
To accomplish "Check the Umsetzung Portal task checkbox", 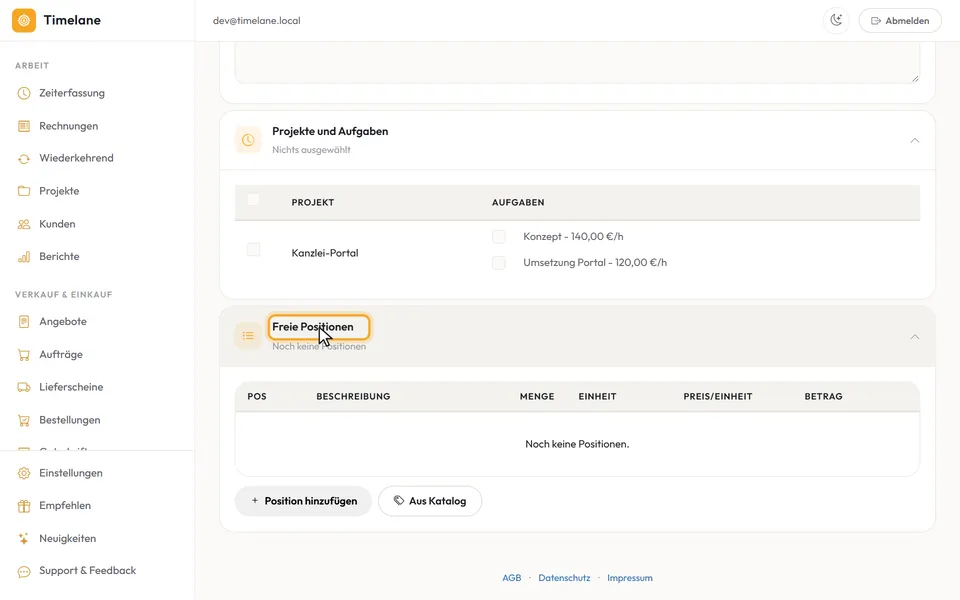I will point(499,263).
